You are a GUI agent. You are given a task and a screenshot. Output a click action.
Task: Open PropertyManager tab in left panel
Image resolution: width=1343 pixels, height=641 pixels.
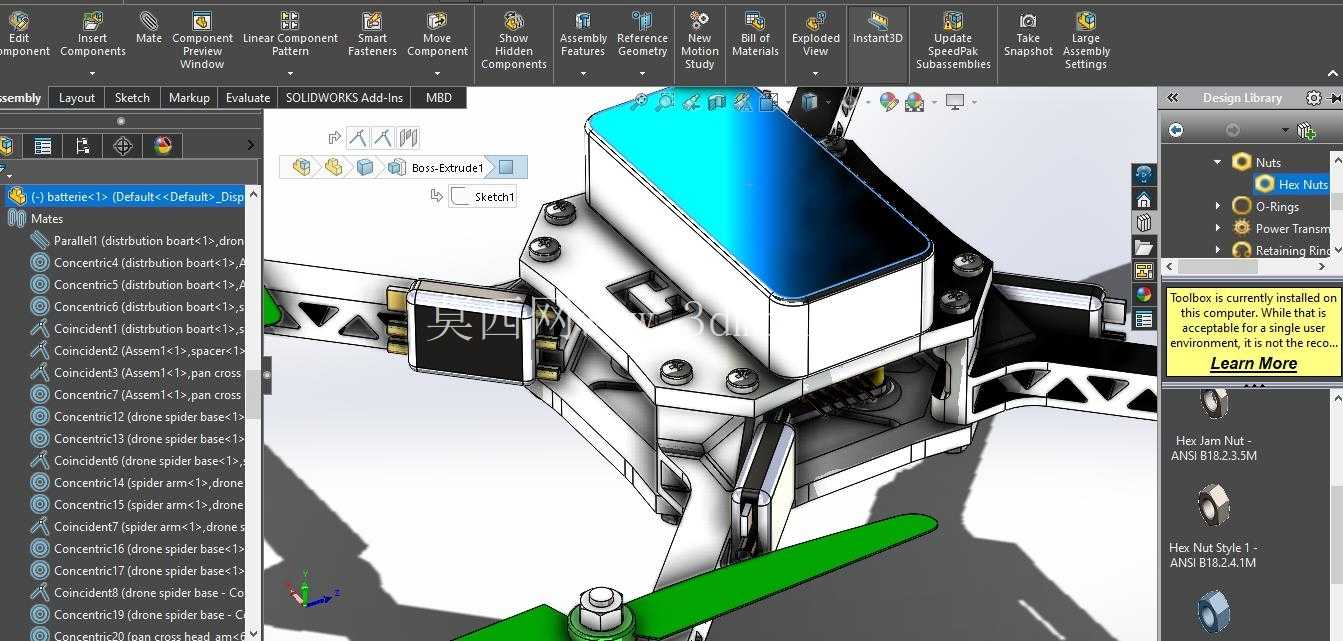[x=42, y=146]
